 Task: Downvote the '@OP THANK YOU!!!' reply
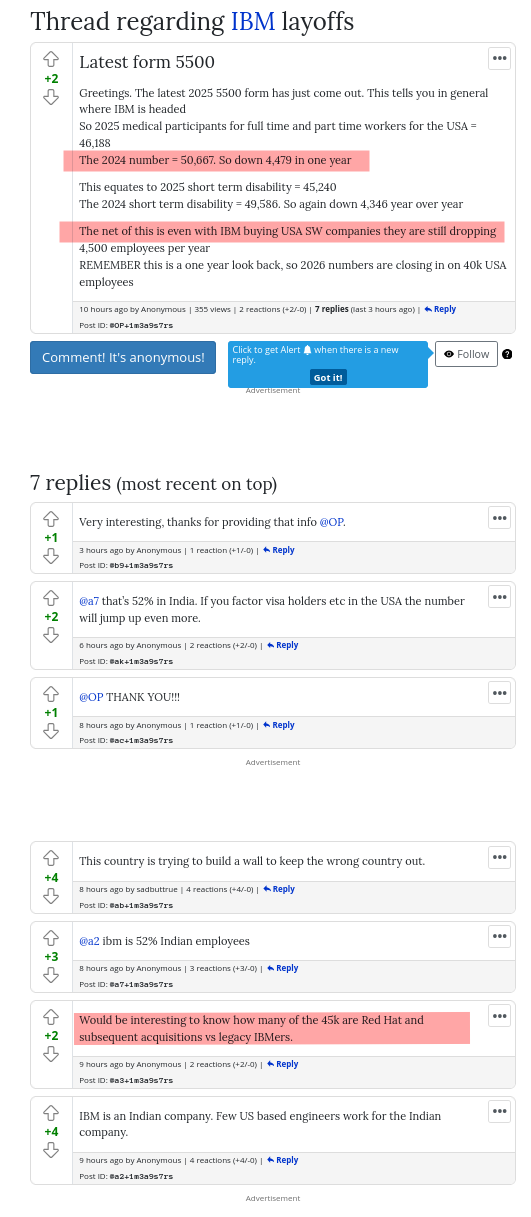(51, 731)
